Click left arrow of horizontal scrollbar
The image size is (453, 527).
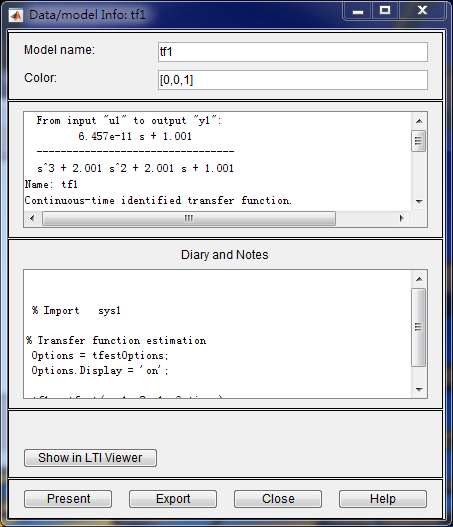pos(32,218)
